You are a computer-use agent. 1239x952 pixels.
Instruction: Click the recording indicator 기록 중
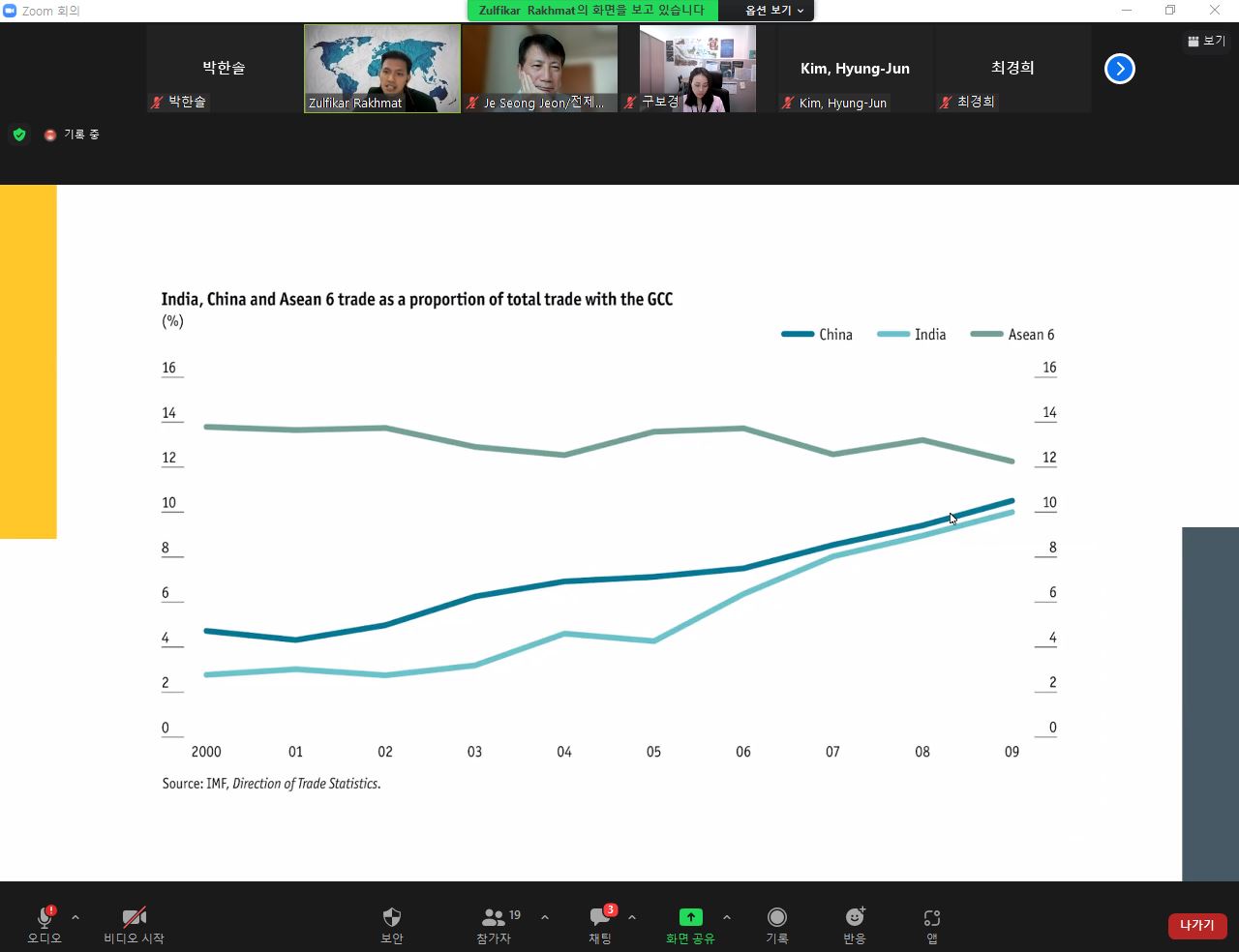pos(74,134)
